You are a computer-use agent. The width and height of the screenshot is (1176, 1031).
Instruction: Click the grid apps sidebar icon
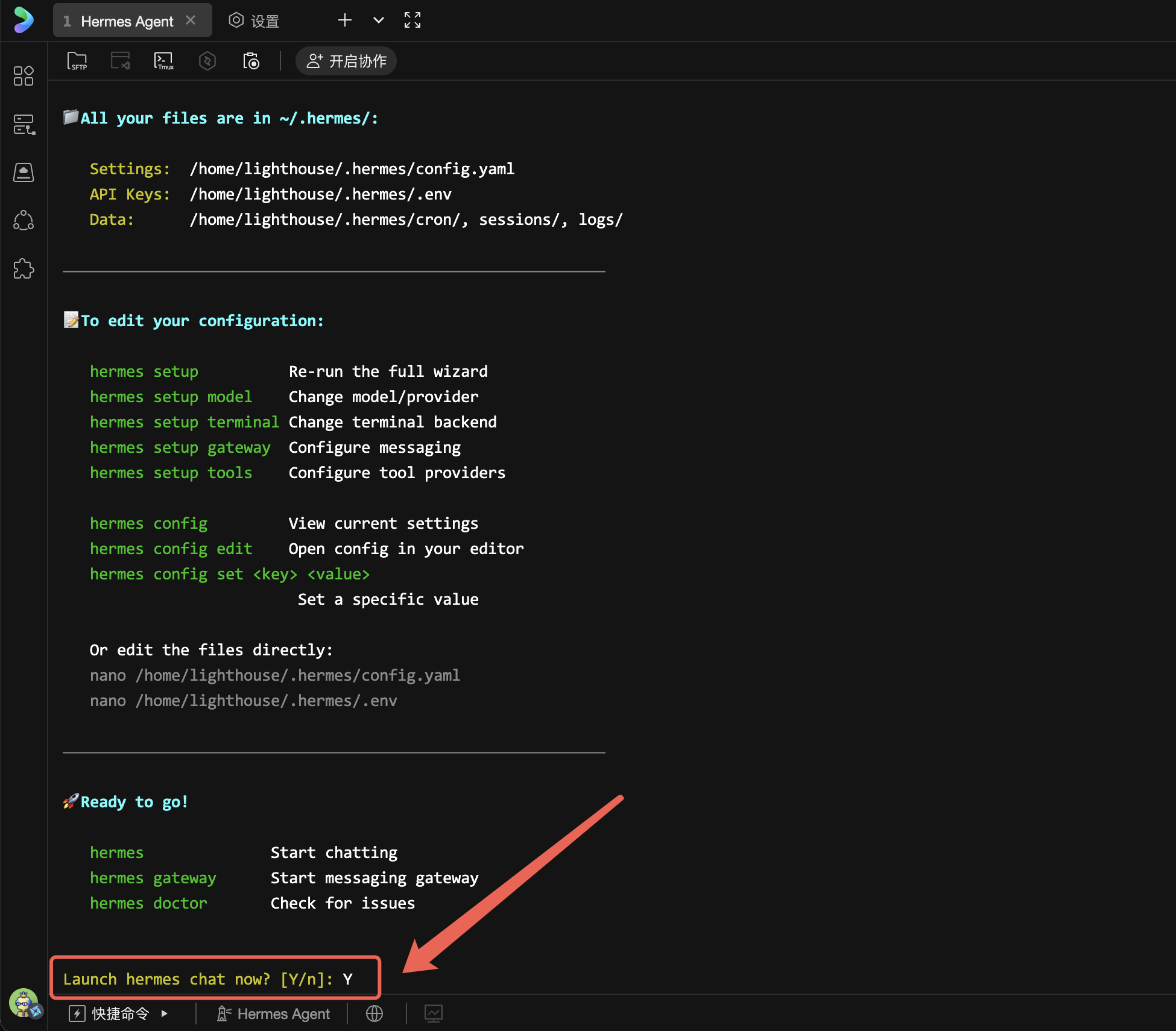point(24,76)
